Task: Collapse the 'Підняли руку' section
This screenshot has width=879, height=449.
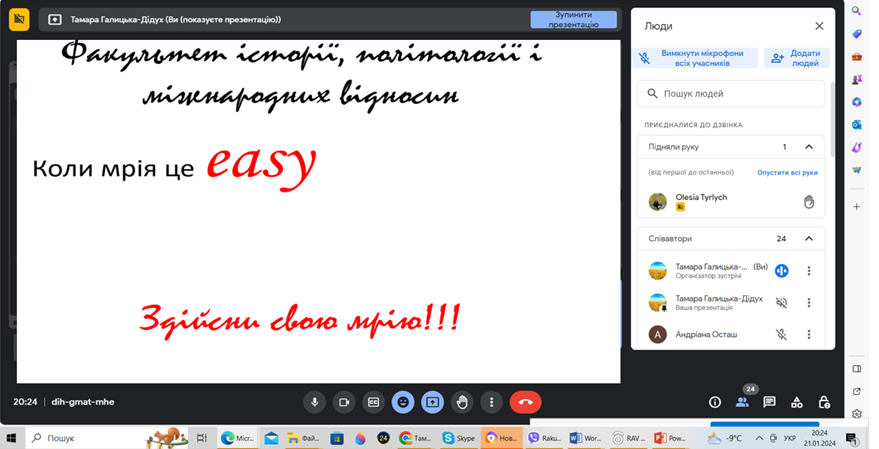Action: 809,147
